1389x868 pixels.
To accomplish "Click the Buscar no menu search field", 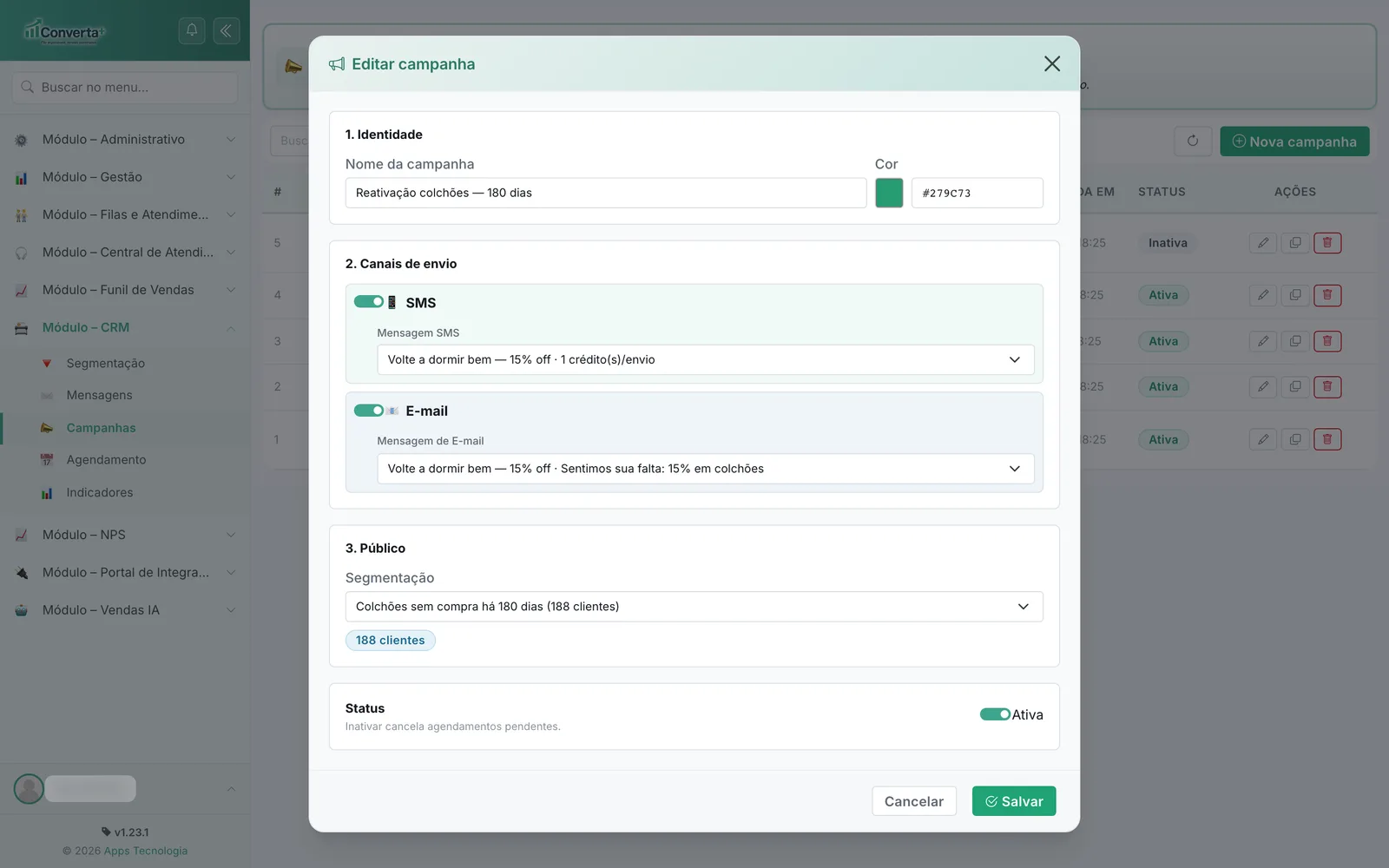I will point(125,87).
